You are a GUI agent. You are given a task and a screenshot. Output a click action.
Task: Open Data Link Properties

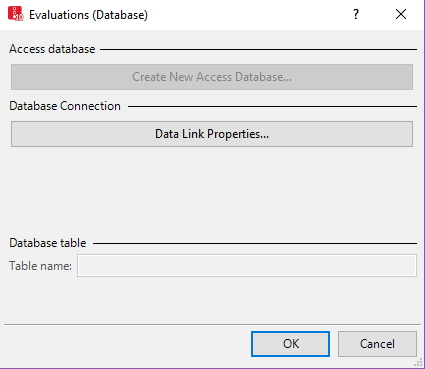(212, 134)
